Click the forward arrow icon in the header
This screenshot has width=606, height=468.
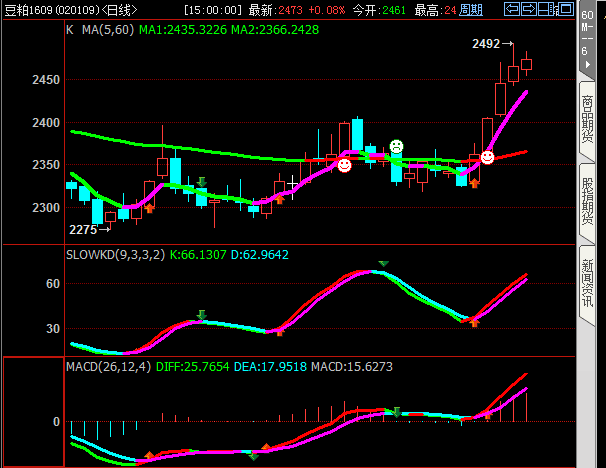tap(528, 9)
